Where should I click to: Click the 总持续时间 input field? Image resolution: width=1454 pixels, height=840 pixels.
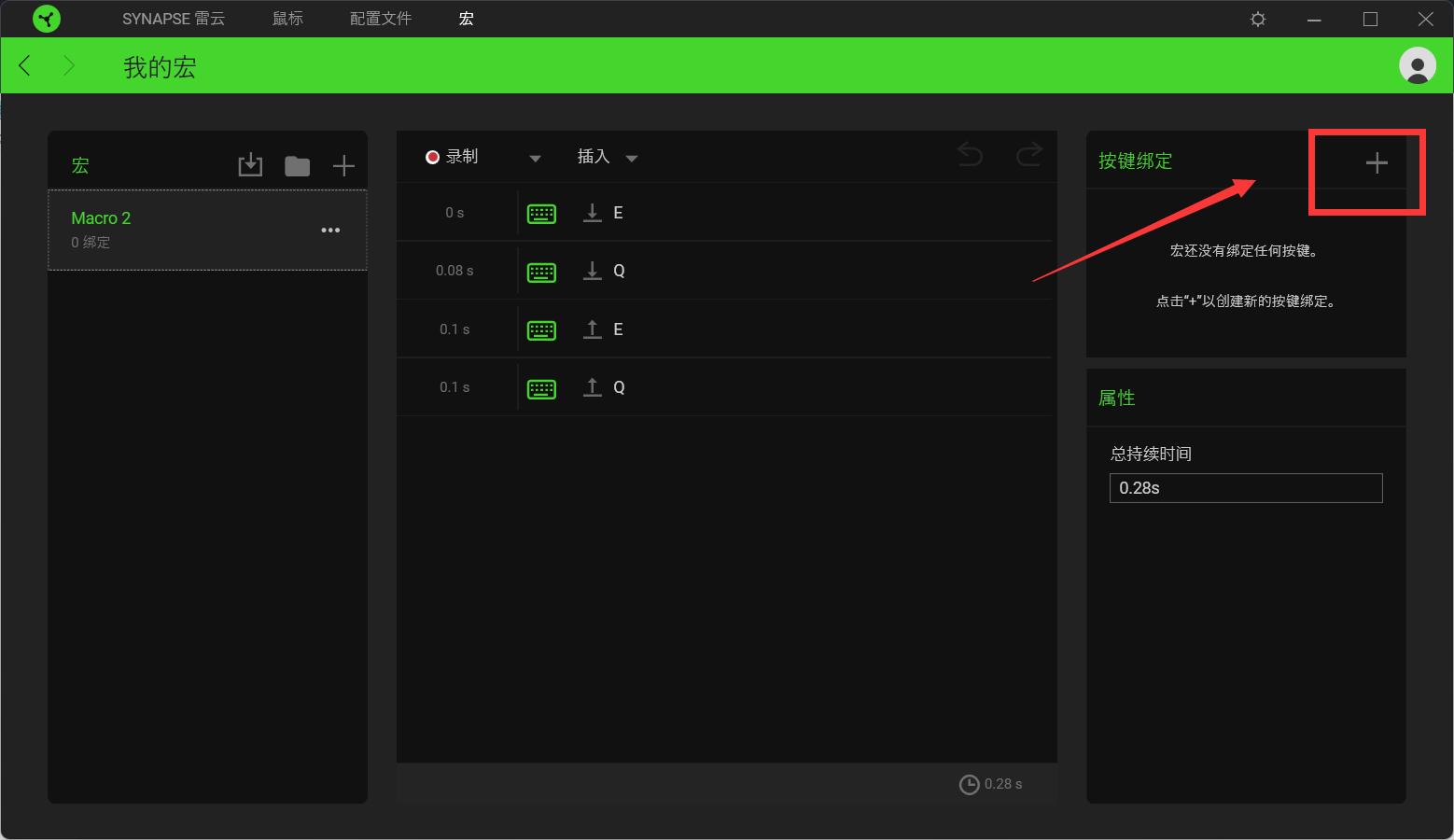coord(1245,488)
